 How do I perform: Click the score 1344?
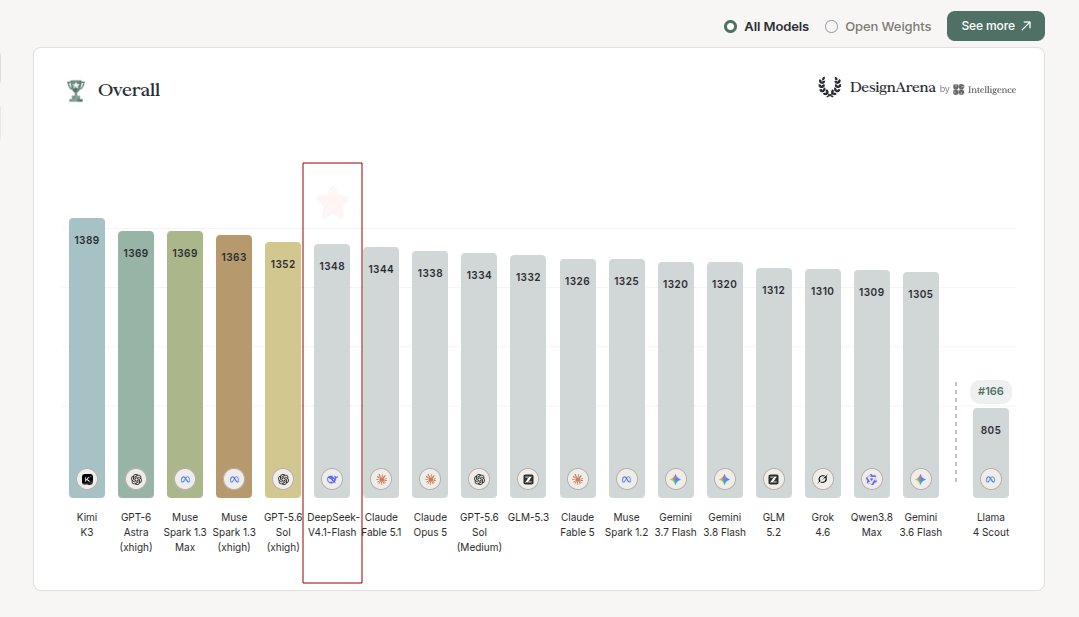381,269
